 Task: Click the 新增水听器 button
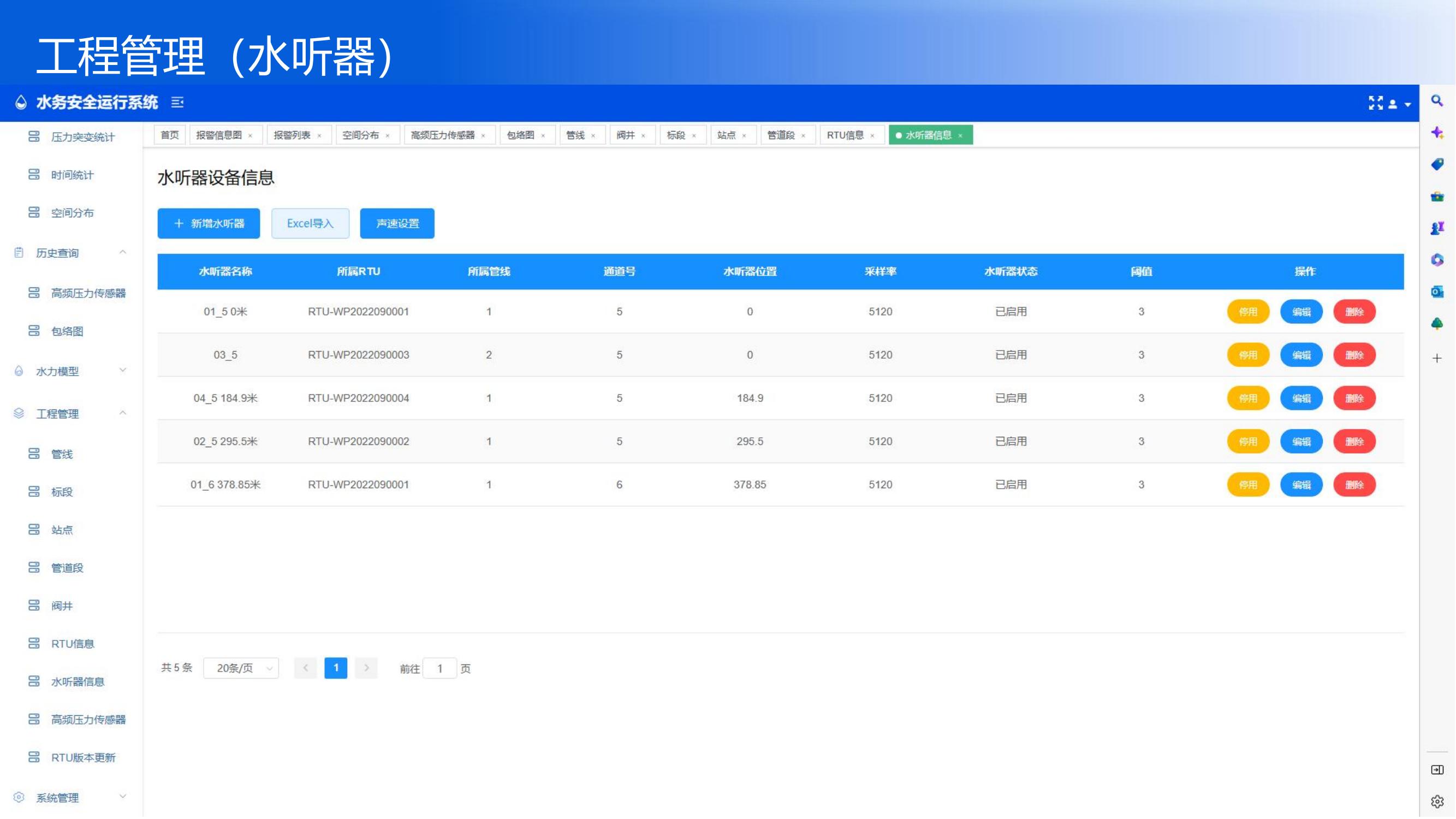(x=209, y=223)
